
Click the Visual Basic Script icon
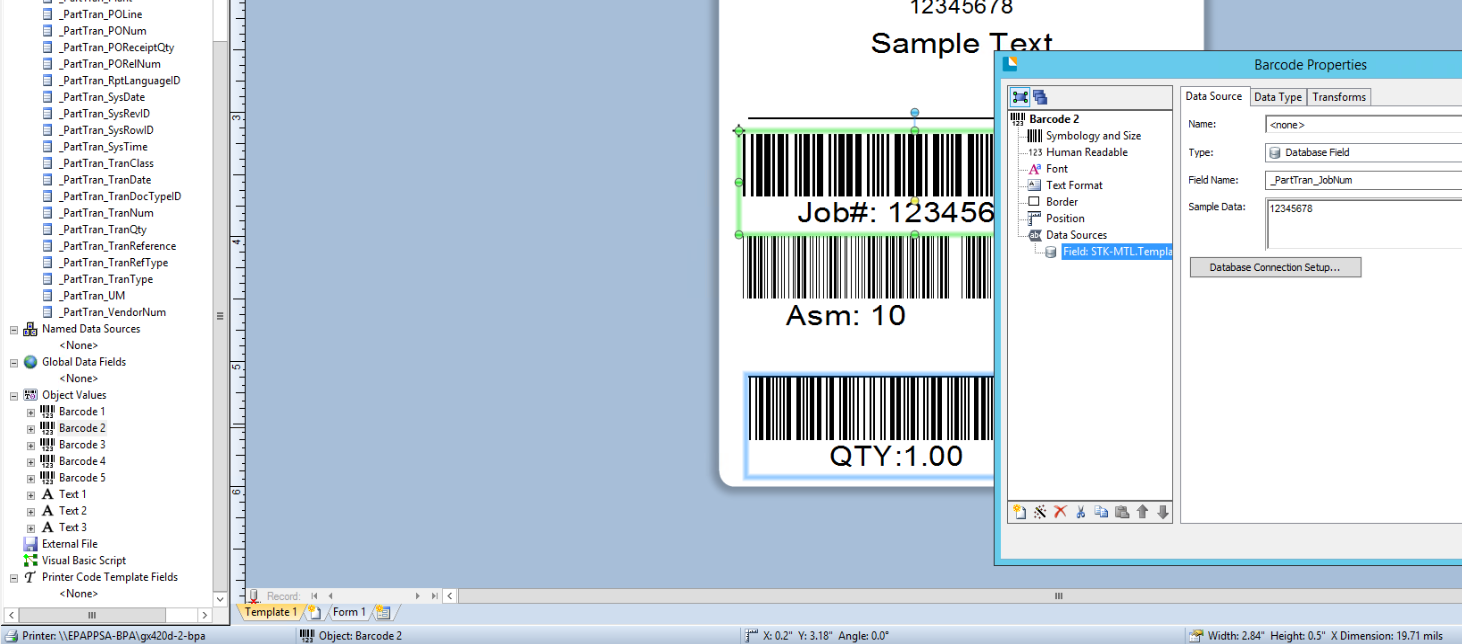(x=30, y=561)
